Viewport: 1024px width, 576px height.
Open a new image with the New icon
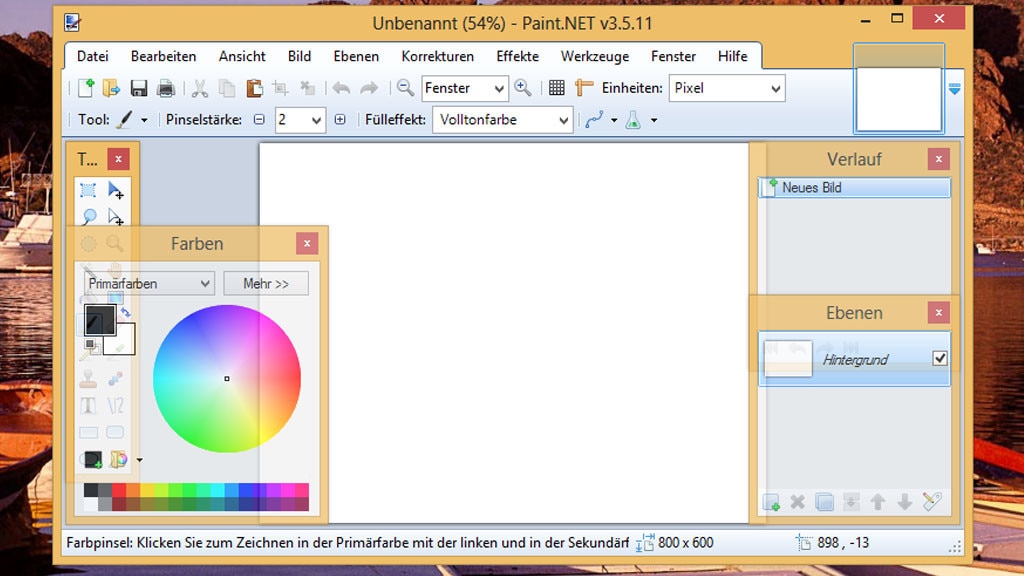84,88
